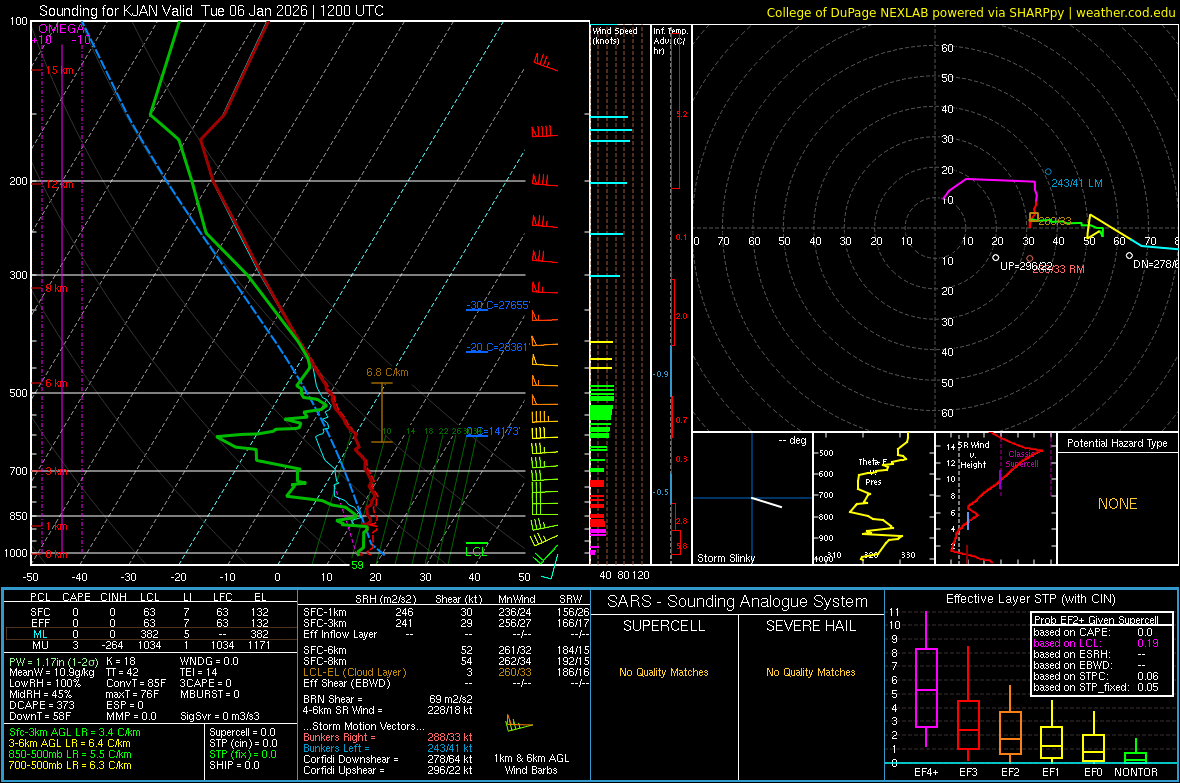Click the 1km & 6km AGL wind barb icon
The image size is (1180, 783).
[x=519, y=726]
